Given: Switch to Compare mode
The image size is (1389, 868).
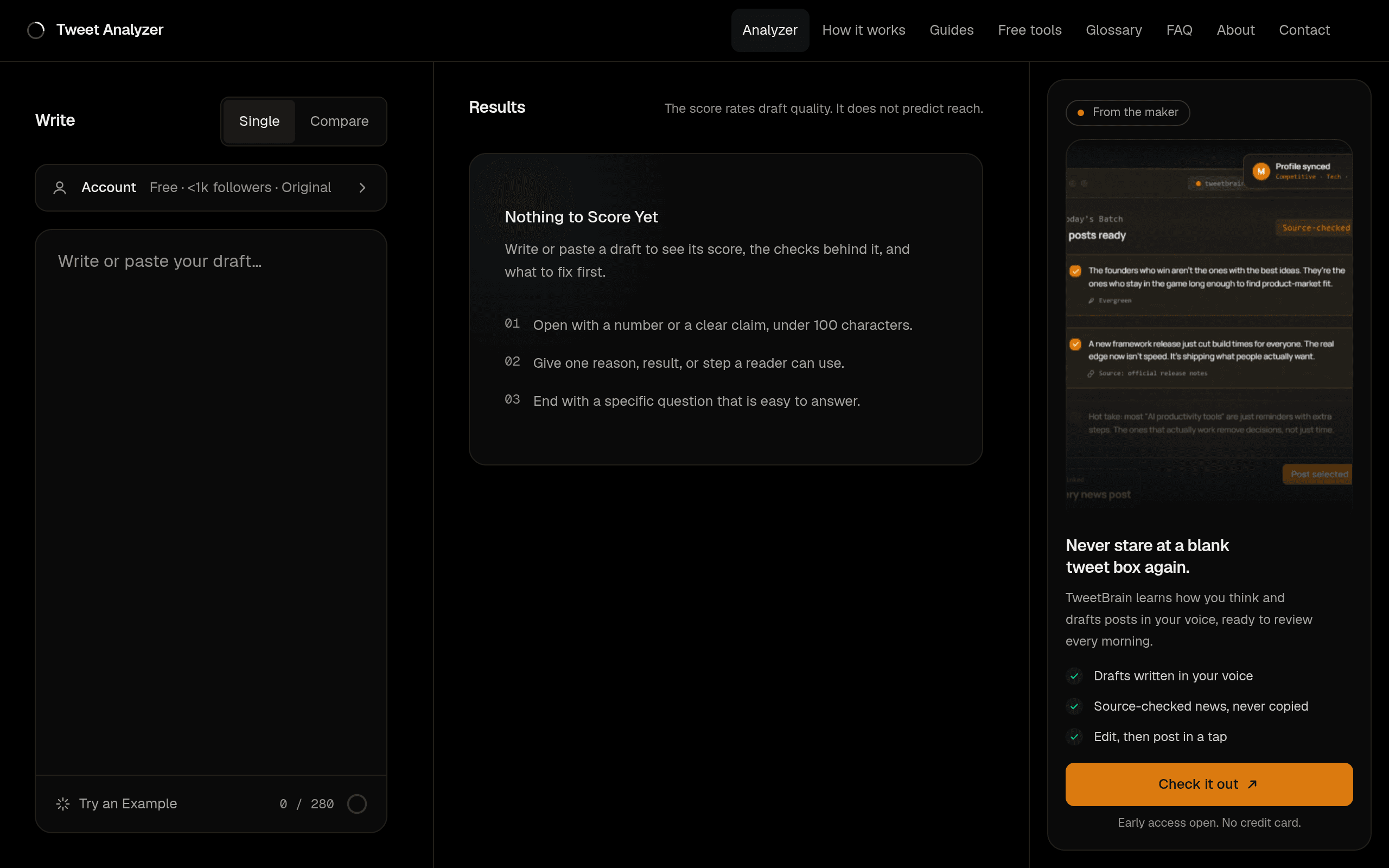Looking at the screenshot, I should tap(339, 121).
